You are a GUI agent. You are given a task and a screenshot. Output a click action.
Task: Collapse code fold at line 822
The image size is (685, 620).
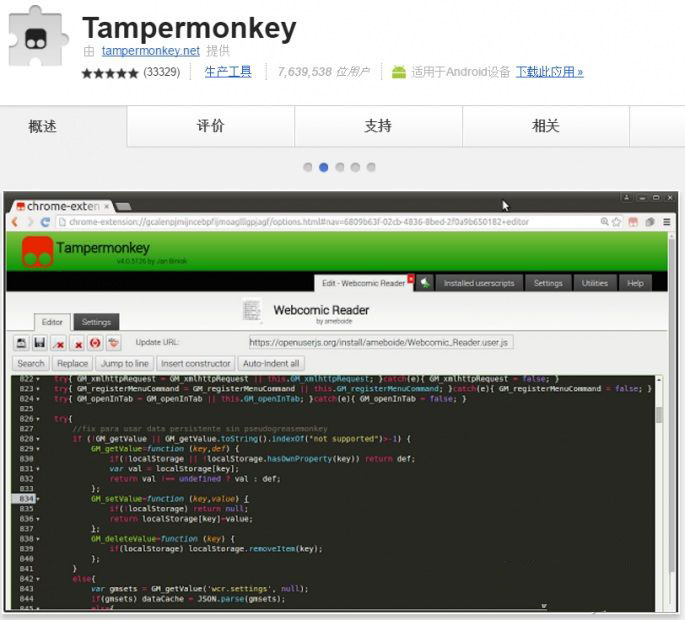[38, 379]
